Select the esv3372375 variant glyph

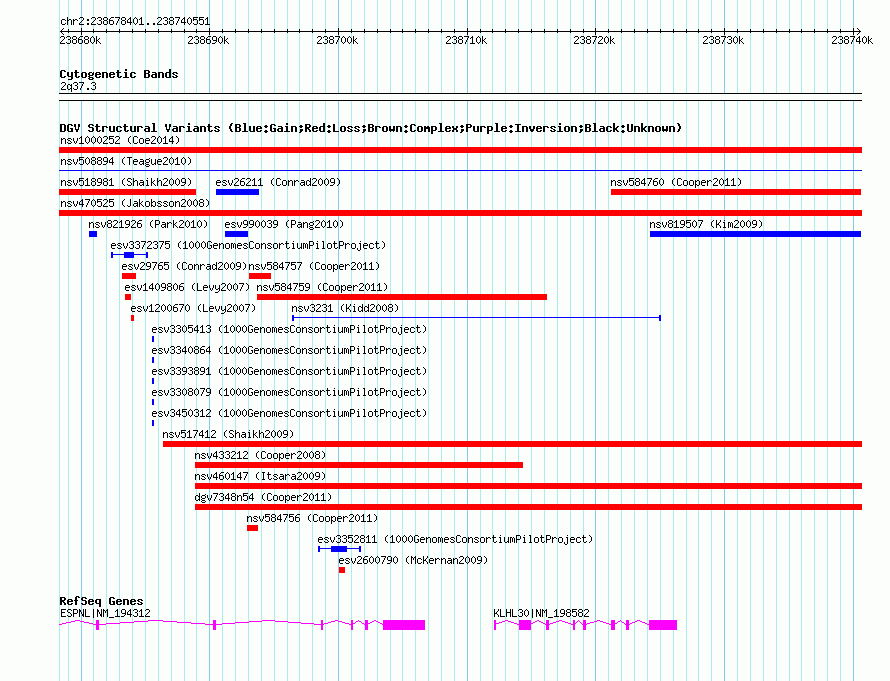click(129, 255)
